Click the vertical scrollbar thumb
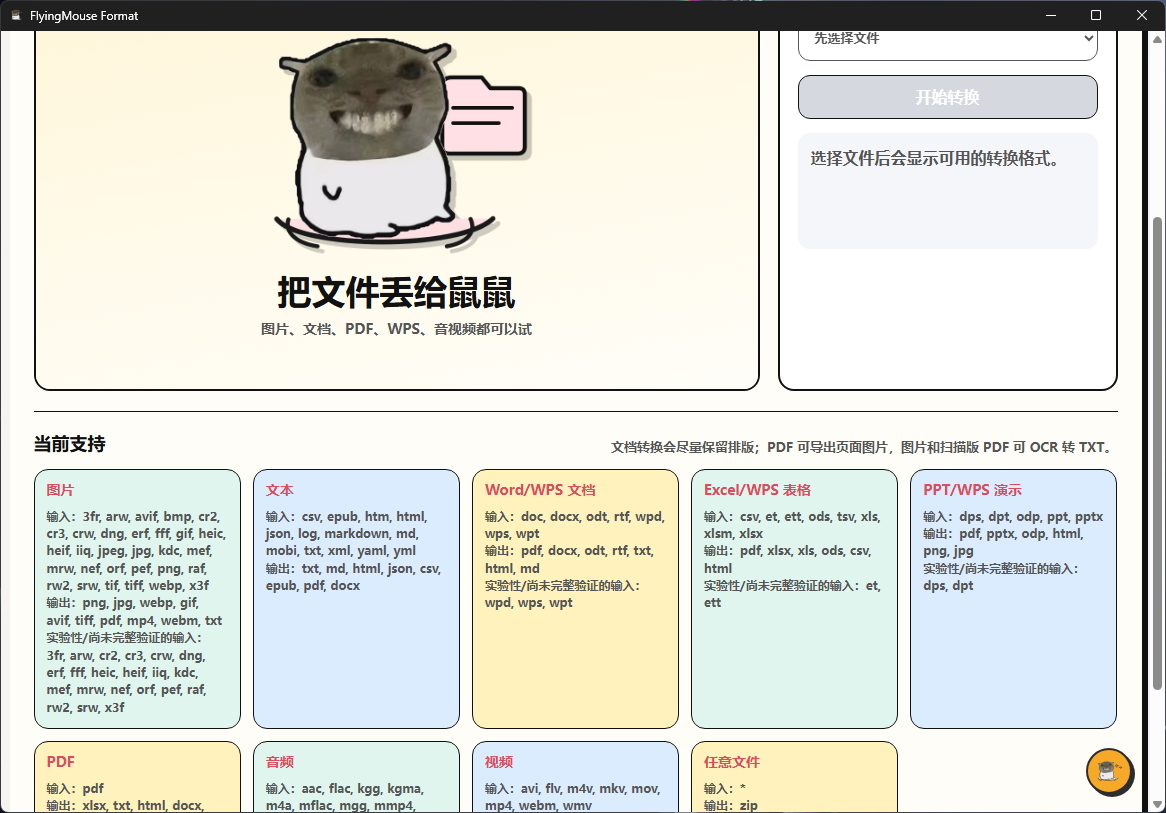The width and height of the screenshot is (1166, 813). (x=1156, y=454)
